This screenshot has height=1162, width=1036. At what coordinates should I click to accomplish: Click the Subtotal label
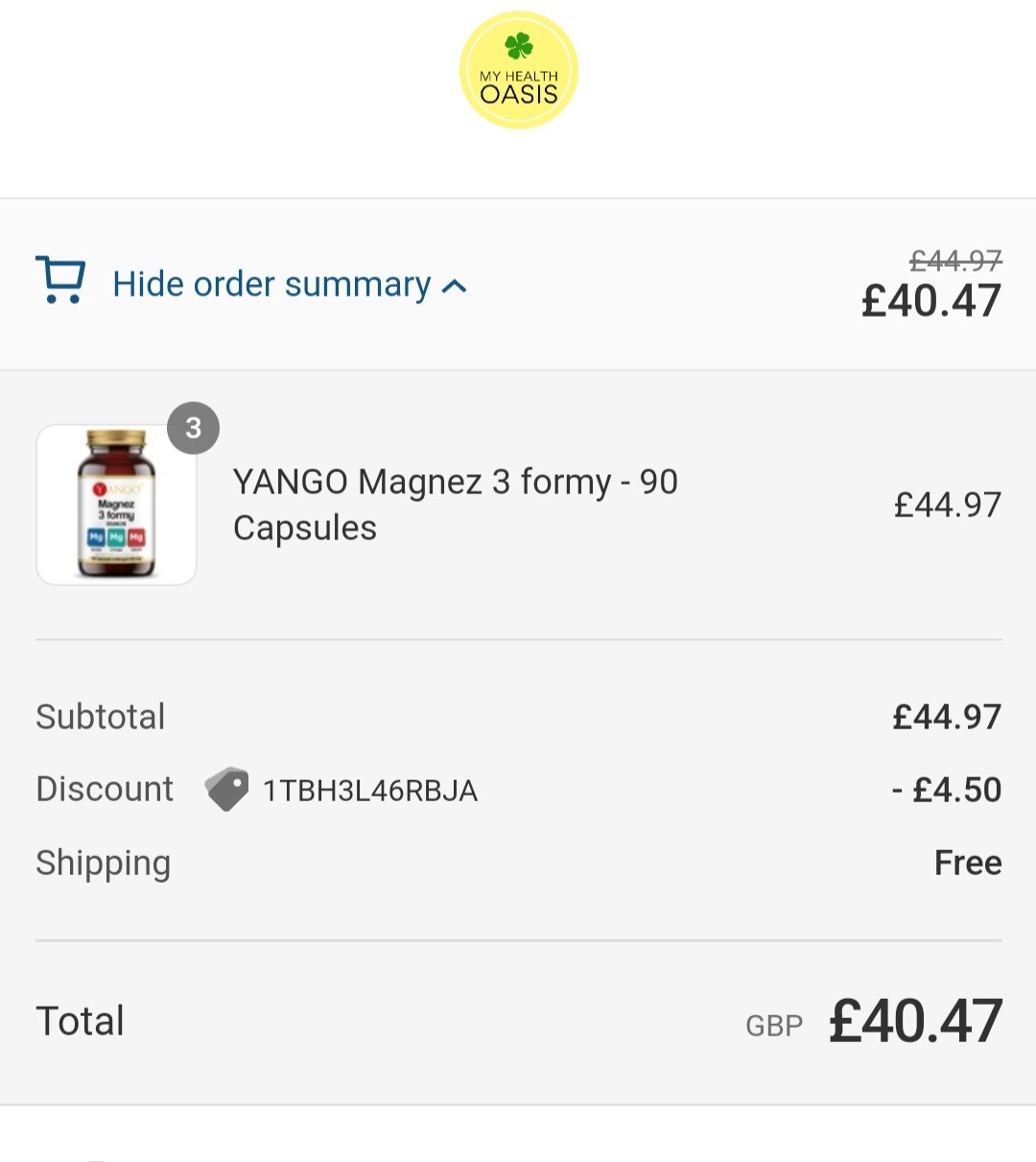[101, 717]
